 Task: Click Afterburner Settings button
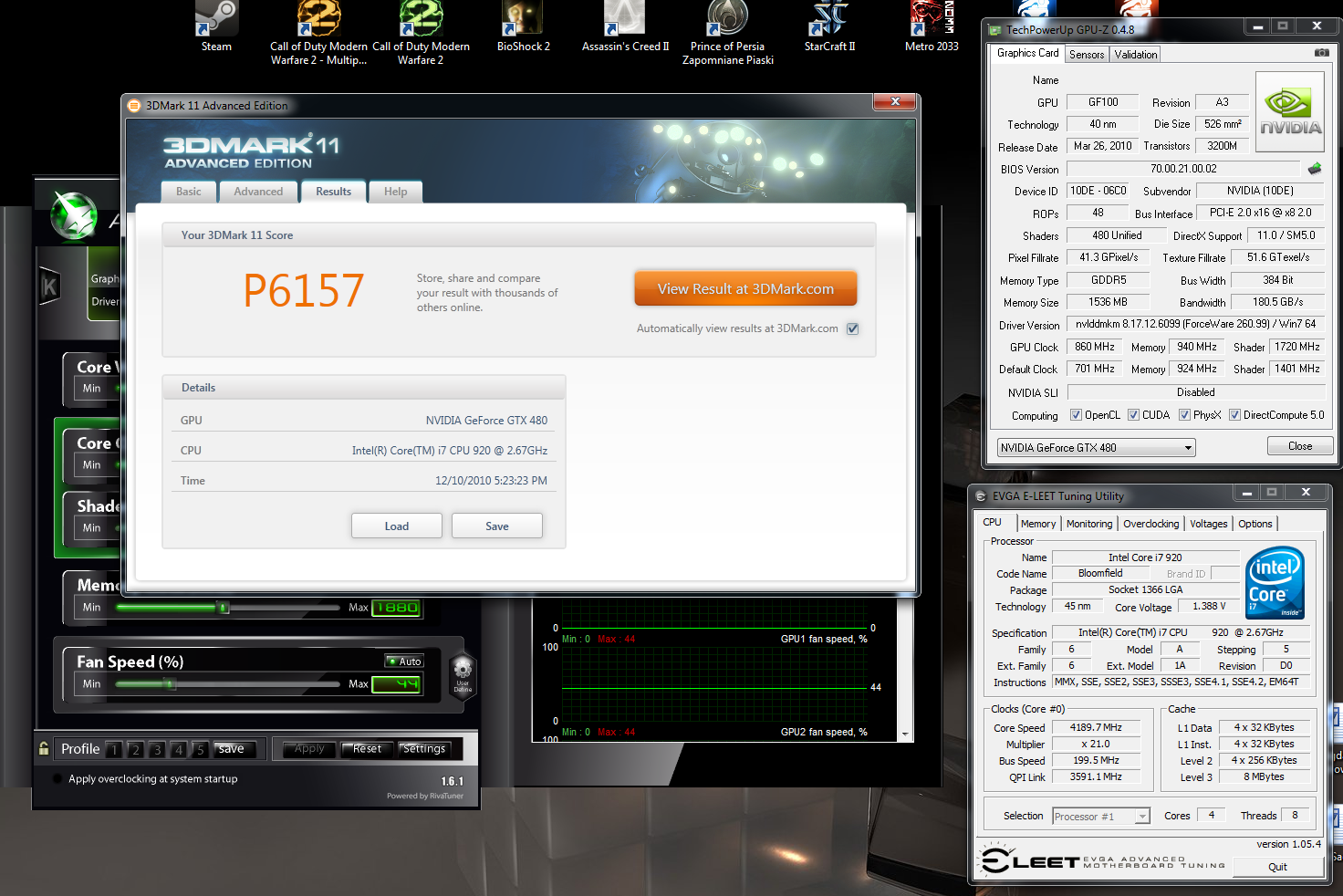click(x=424, y=749)
